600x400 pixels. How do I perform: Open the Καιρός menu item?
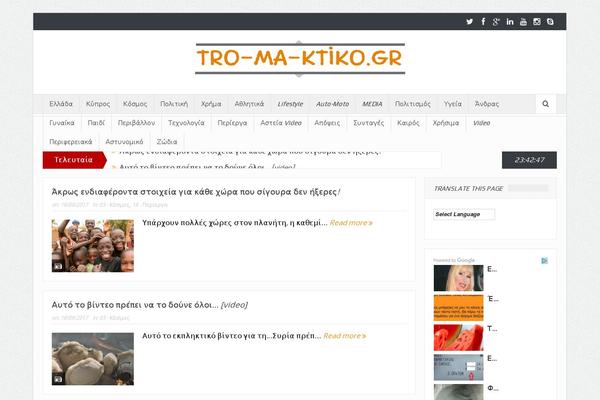click(408, 123)
